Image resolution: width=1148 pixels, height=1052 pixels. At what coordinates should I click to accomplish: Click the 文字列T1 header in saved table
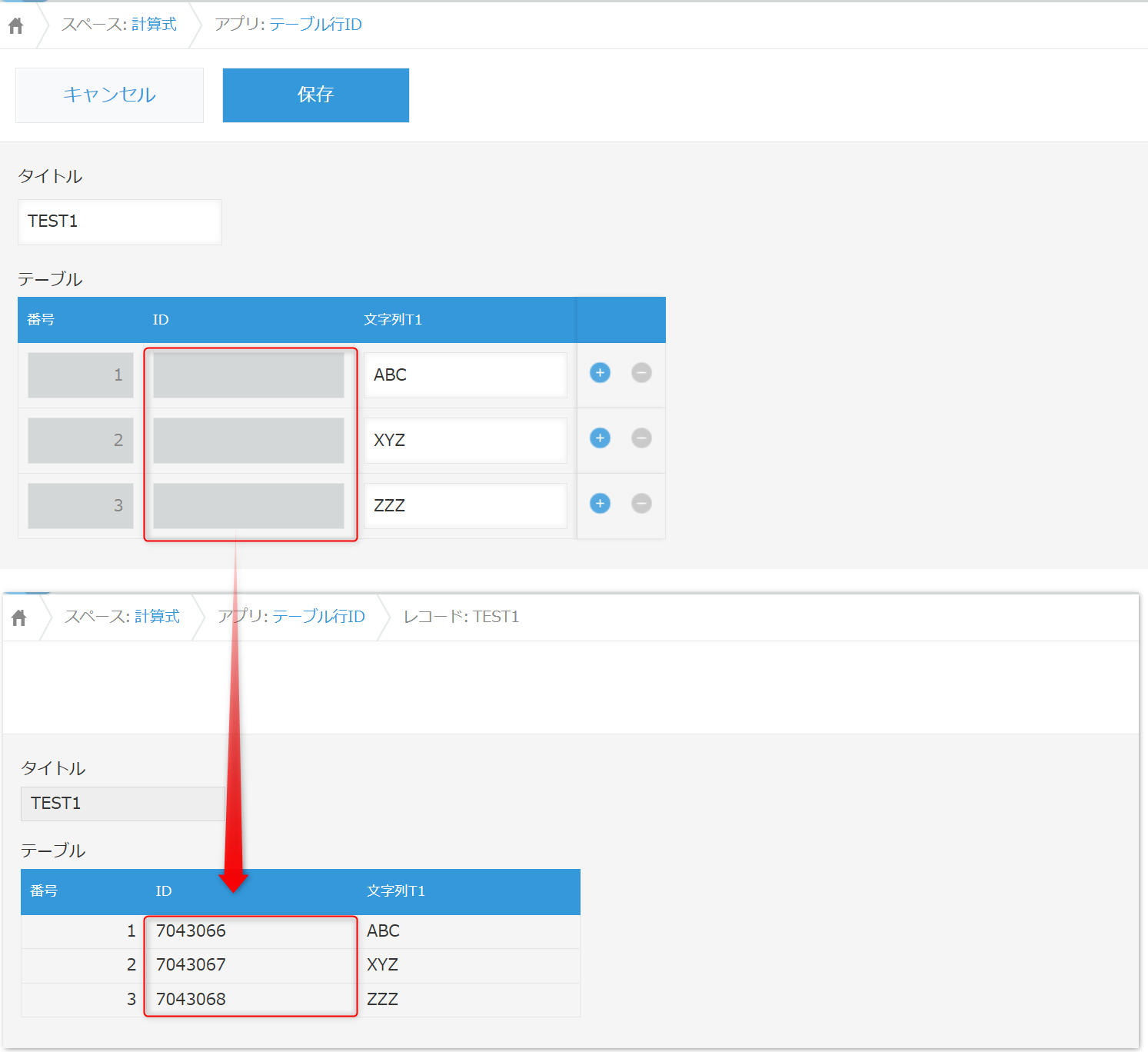coord(396,891)
